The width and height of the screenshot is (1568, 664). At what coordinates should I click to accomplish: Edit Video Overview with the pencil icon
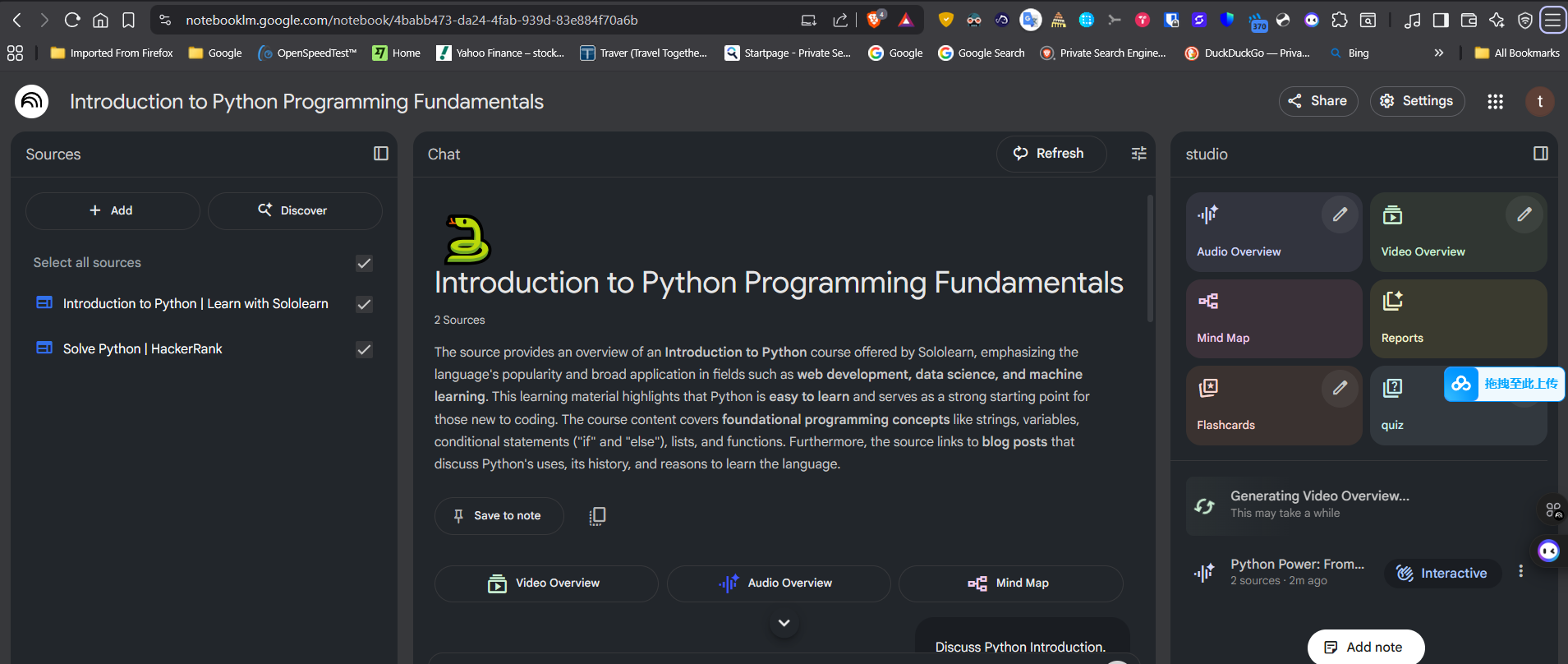click(x=1524, y=214)
